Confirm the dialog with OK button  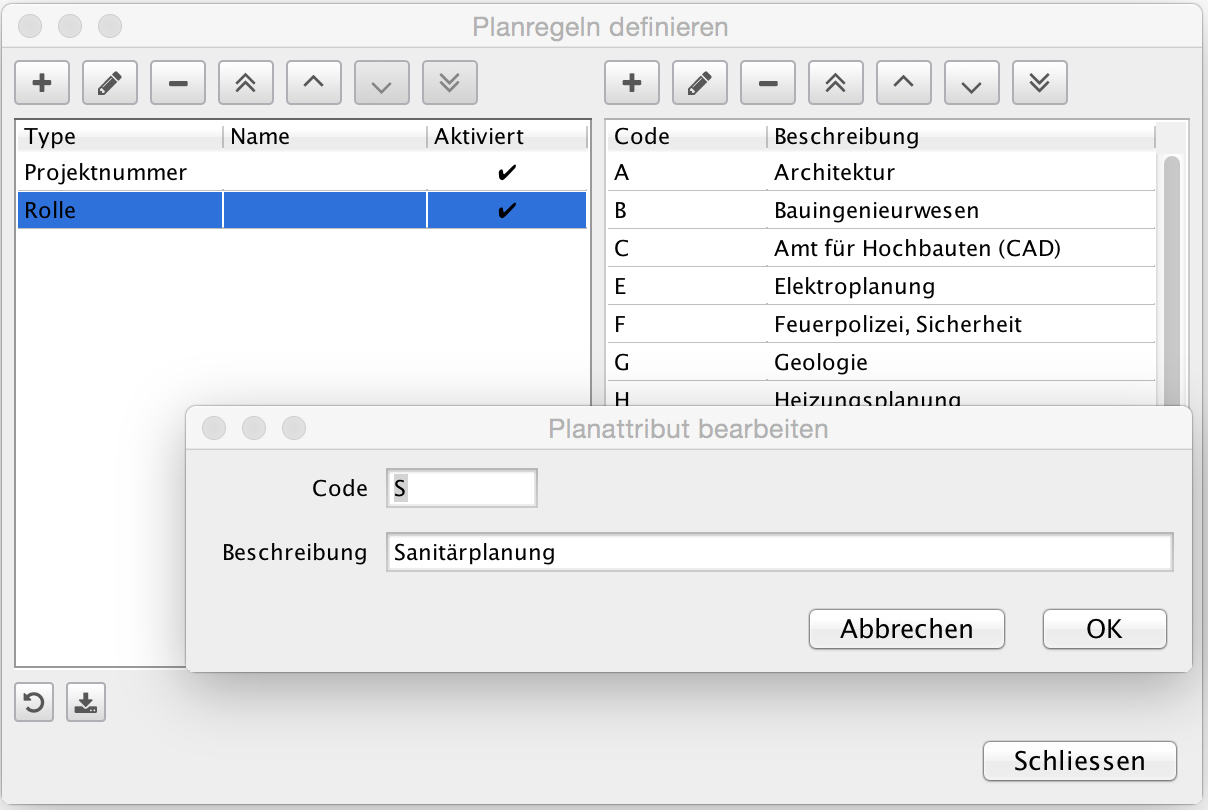click(1104, 629)
